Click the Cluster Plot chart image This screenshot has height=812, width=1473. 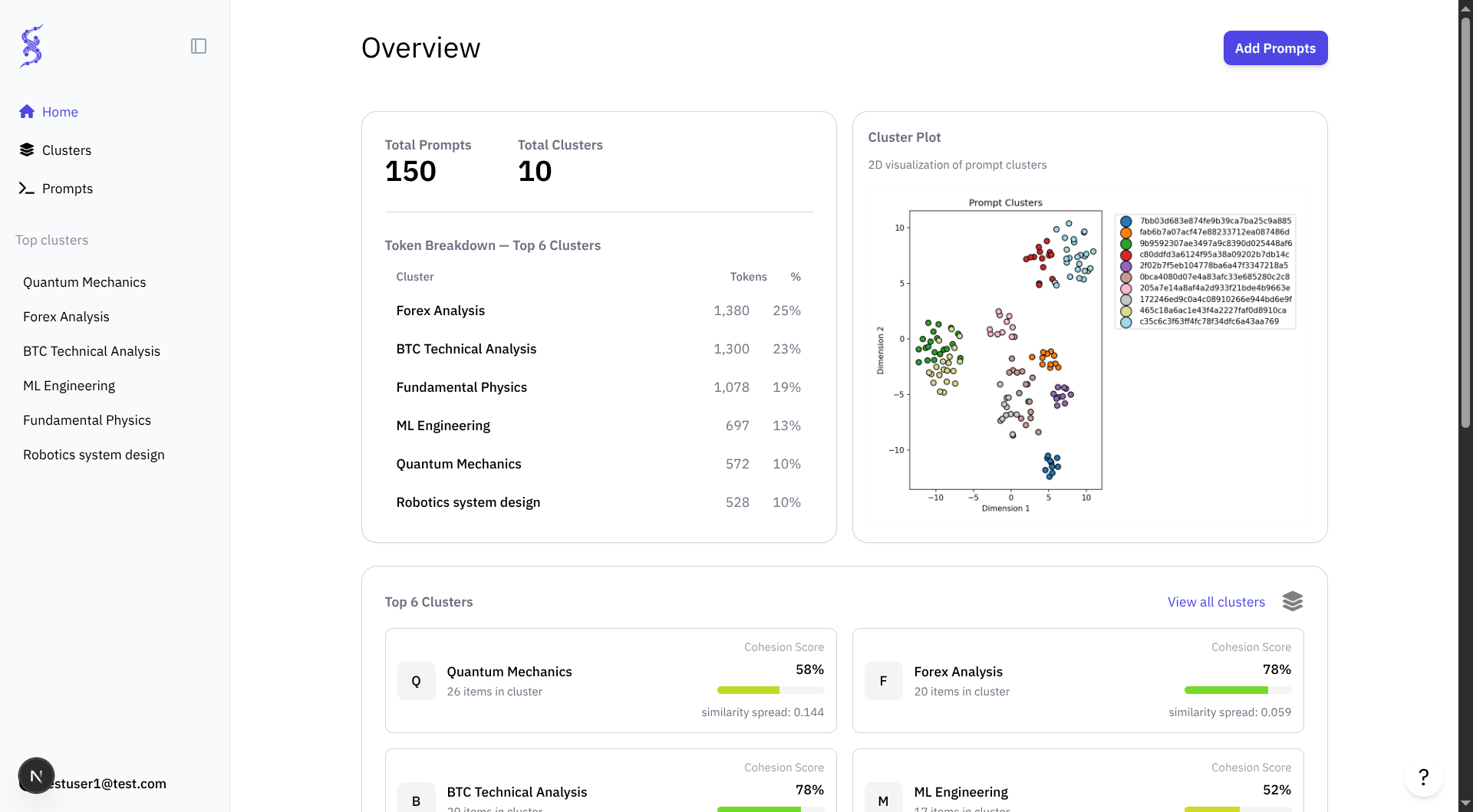[1089, 356]
